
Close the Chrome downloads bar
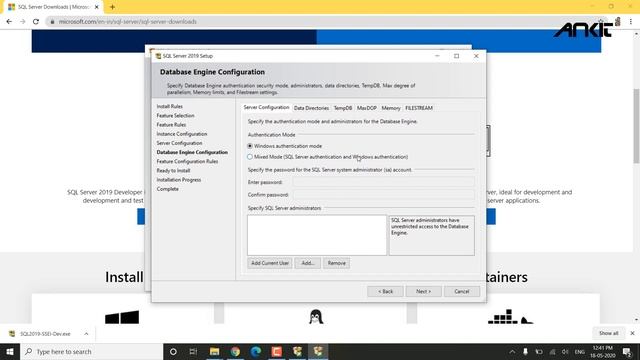(x=632, y=333)
